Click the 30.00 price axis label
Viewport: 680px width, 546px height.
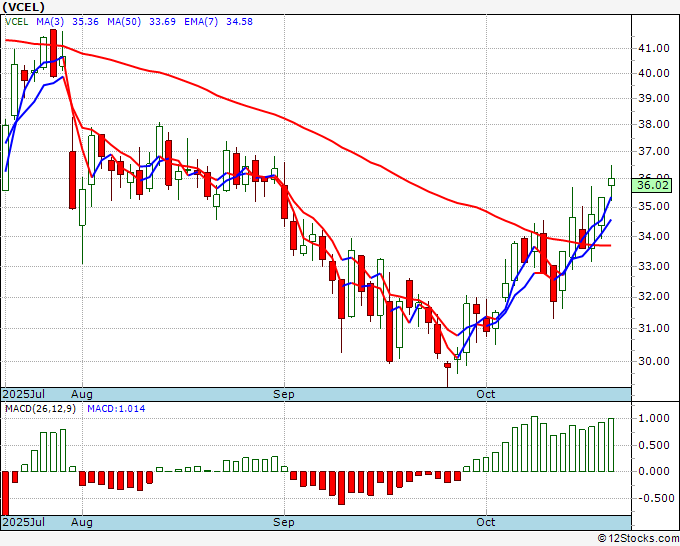[654, 361]
